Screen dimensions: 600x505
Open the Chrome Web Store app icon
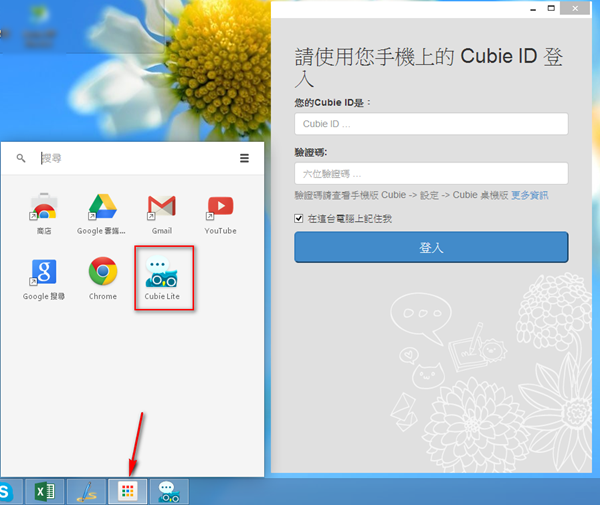tap(44, 206)
